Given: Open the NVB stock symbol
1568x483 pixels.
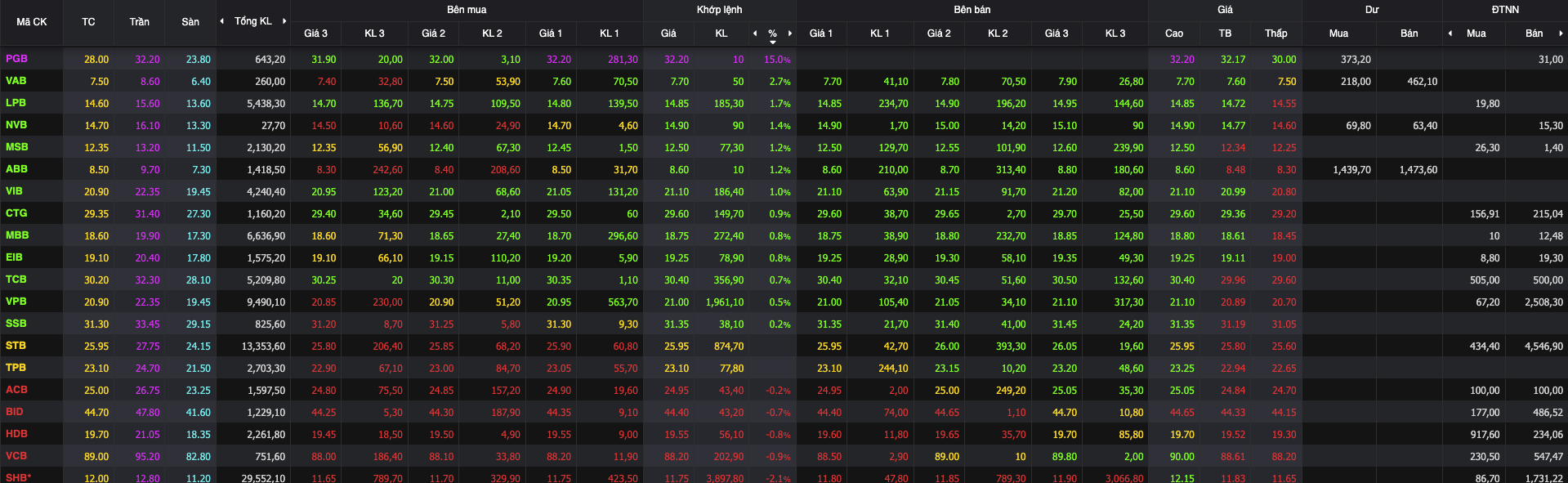Looking at the screenshot, I should pyautogui.click(x=16, y=125).
